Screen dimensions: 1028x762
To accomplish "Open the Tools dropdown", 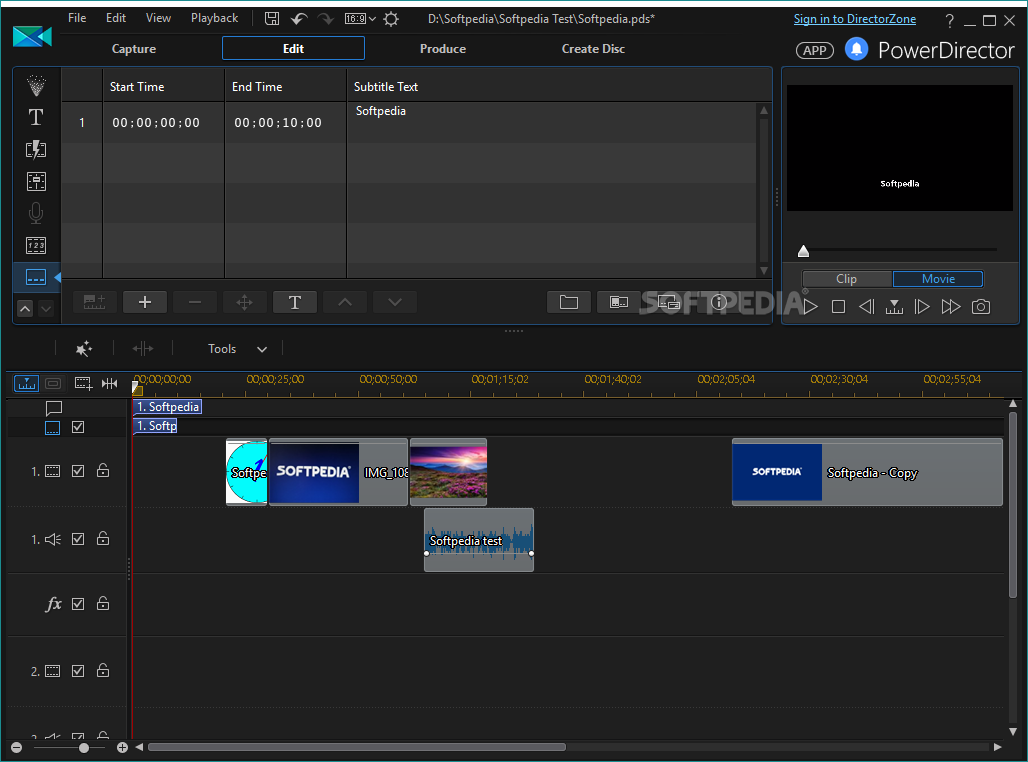I will click(x=237, y=349).
